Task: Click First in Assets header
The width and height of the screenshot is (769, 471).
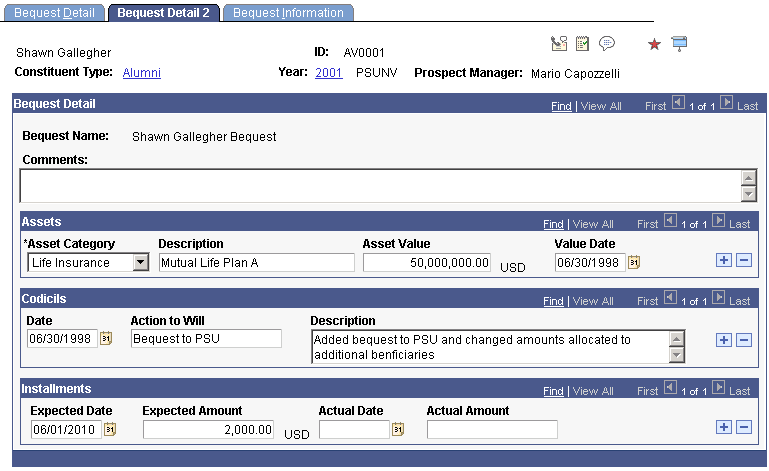Action: point(647,224)
